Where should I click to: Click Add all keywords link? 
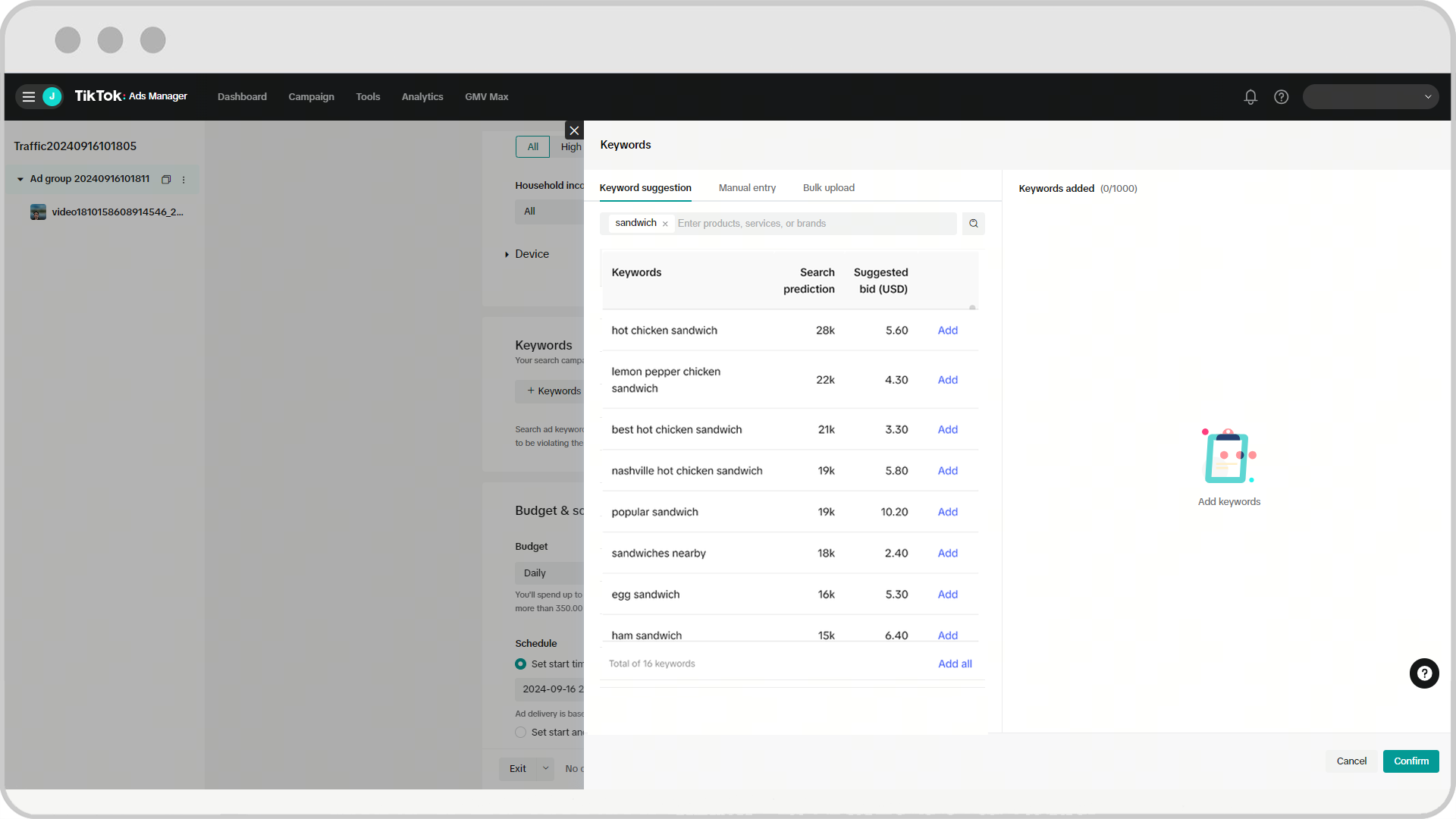pyautogui.click(x=954, y=663)
